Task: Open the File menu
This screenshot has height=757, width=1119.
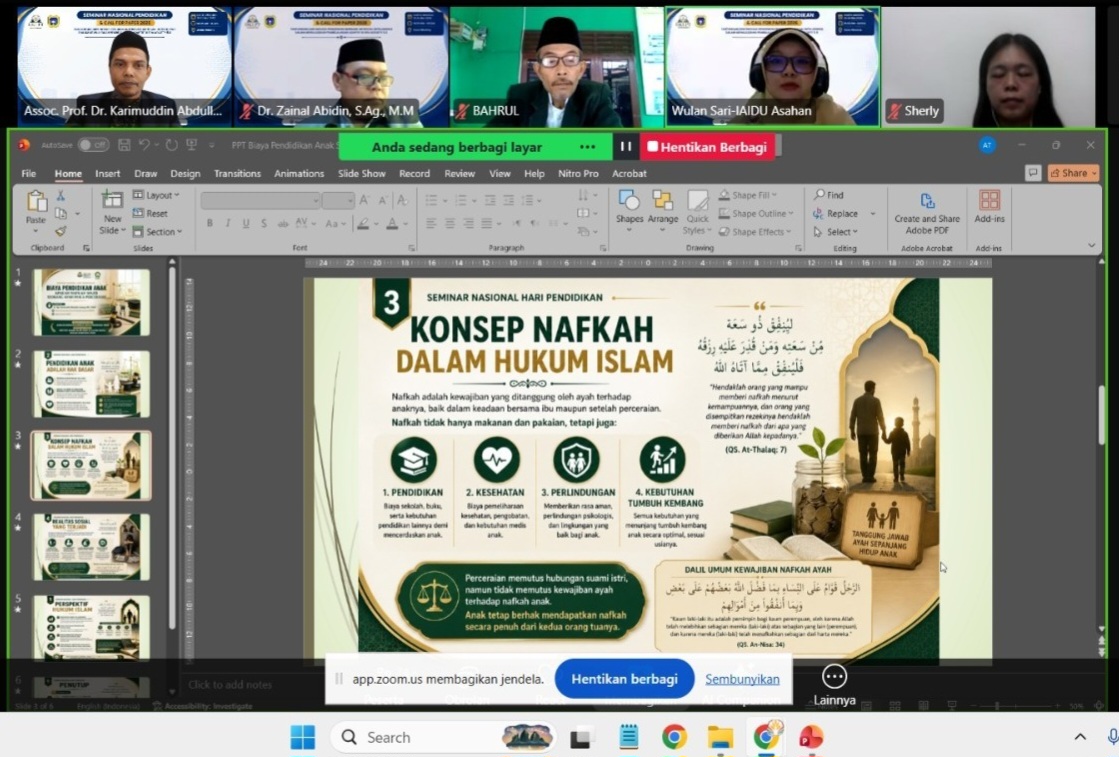Action: click(29, 173)
